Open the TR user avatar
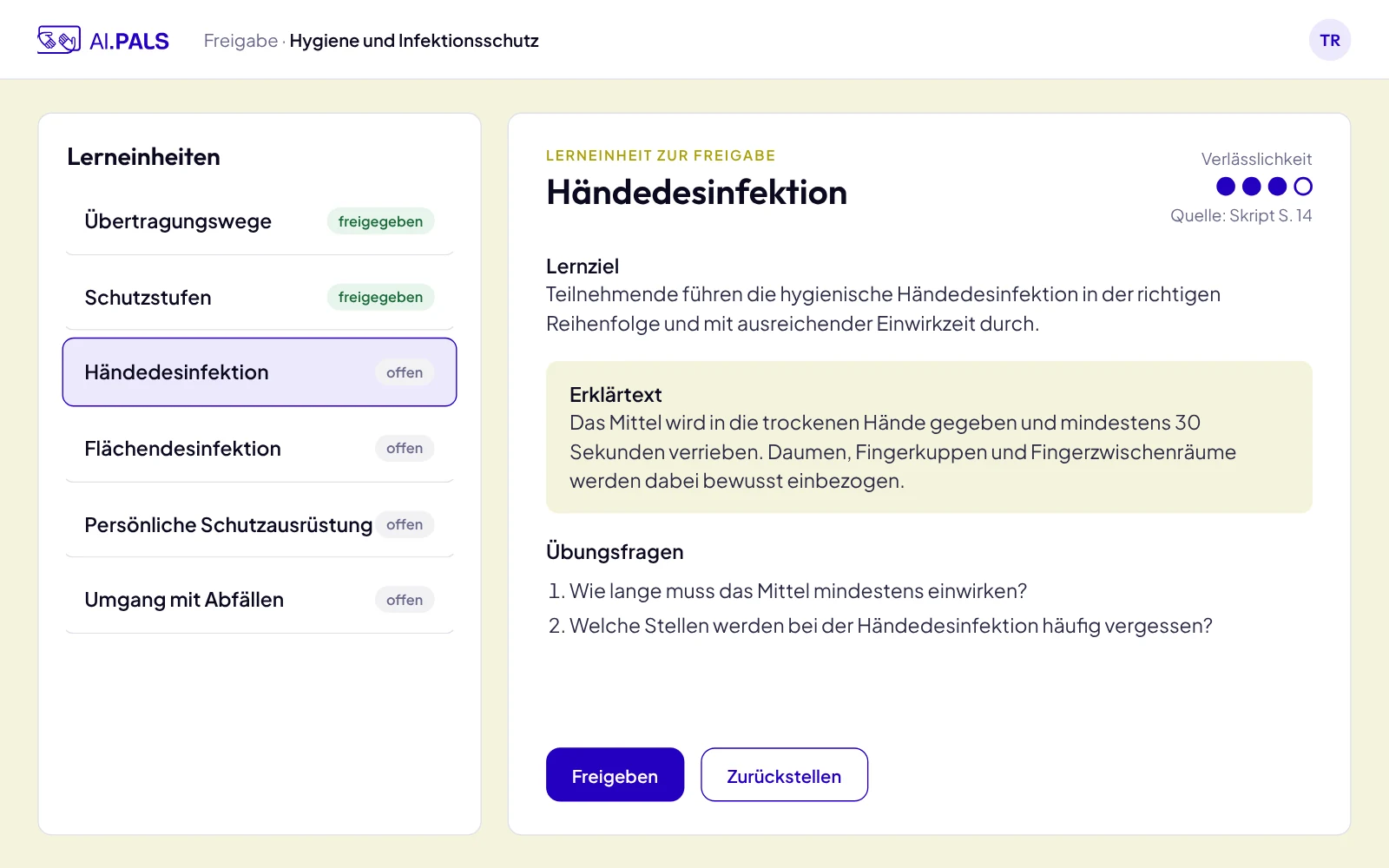This screenshot has width=1389, height=868. 1330,40
